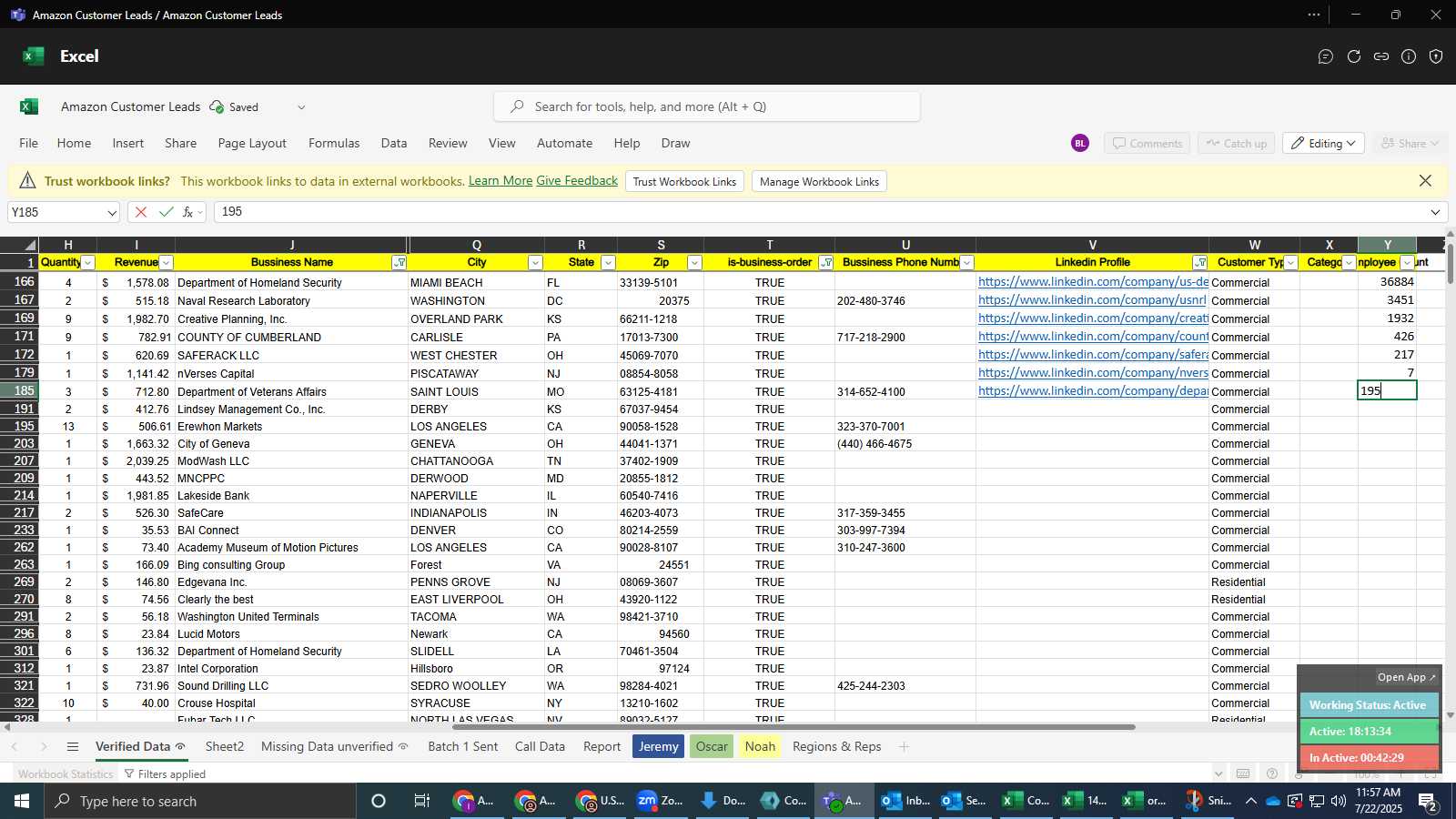Screen dimensions: 1456x819
Task: Open Outlook Inbox from the taskbar
Action: pos(906,801)
